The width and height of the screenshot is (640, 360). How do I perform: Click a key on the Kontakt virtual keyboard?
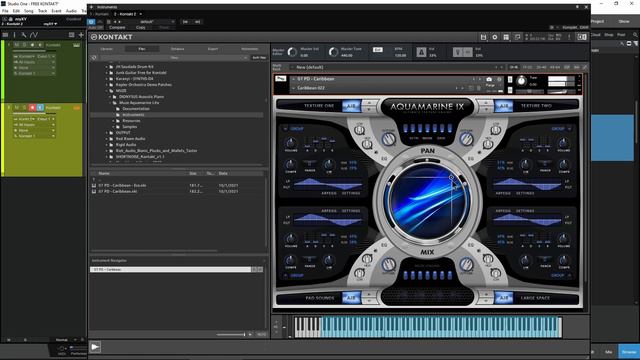tap(427, 327)
